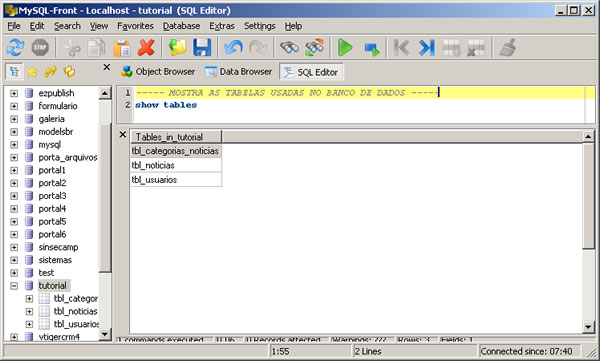Click the Refresh toolbar icon
This screenshot has width=600, height=361.
(x=15, y=48)
